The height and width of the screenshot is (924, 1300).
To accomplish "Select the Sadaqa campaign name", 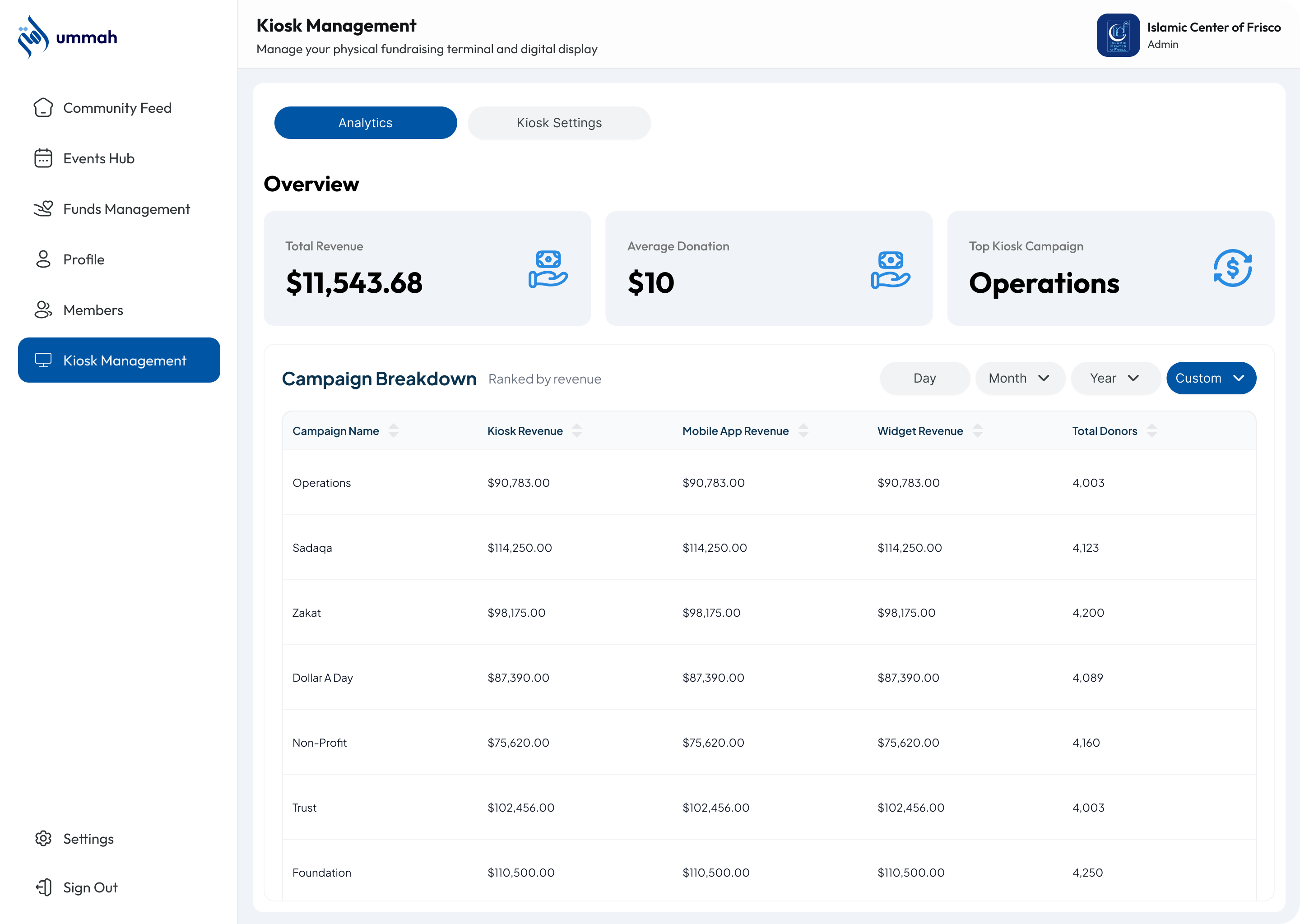I will point(312,547).
